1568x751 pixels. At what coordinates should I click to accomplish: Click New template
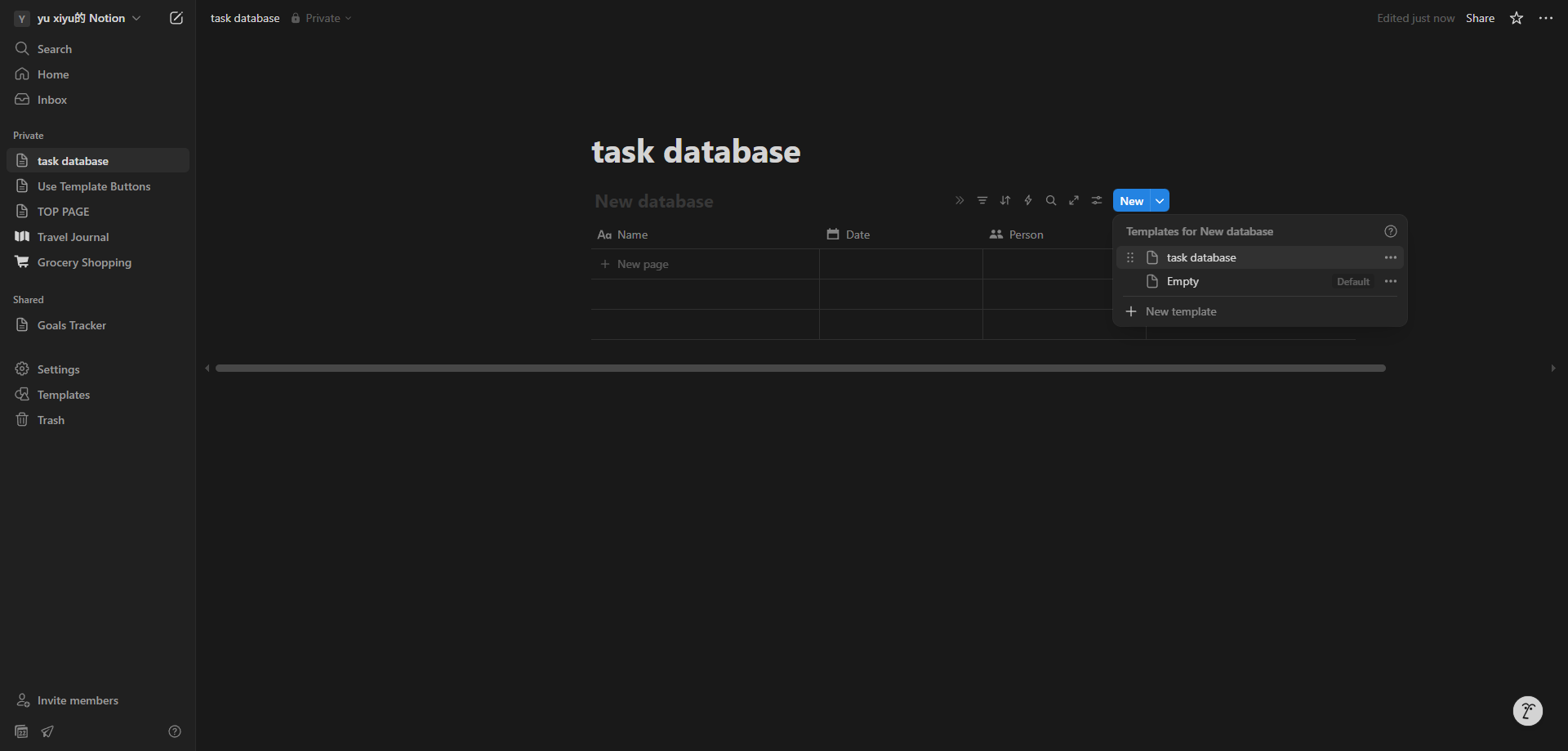pos(1260,311)
